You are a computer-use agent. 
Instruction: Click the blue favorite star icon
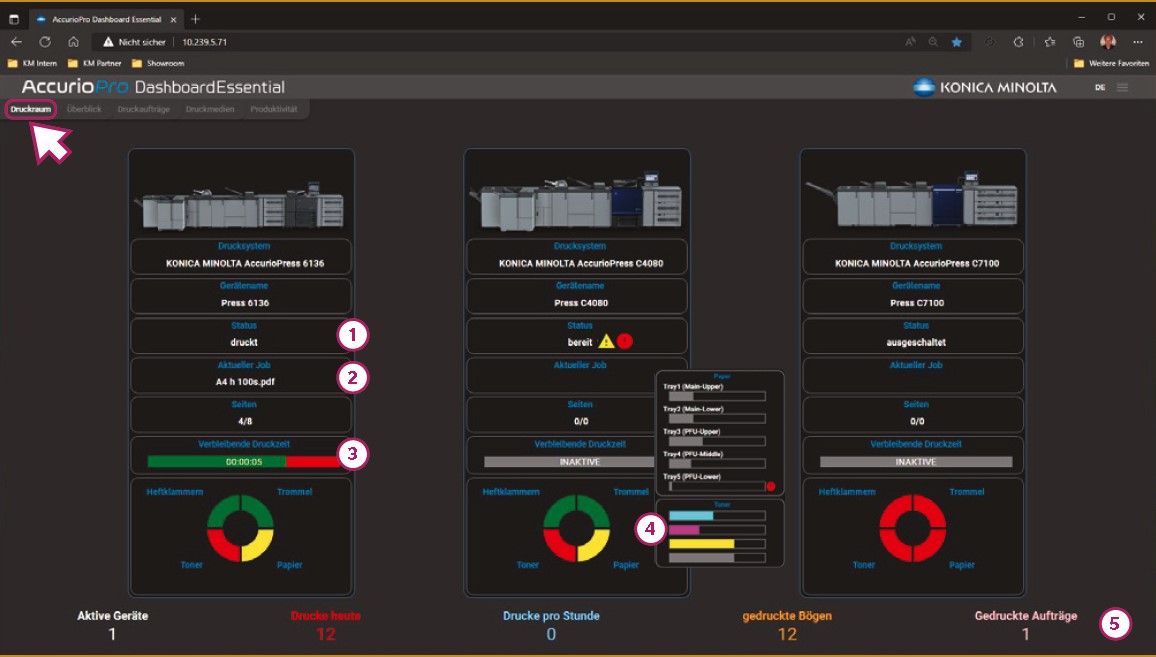[957, 42]
